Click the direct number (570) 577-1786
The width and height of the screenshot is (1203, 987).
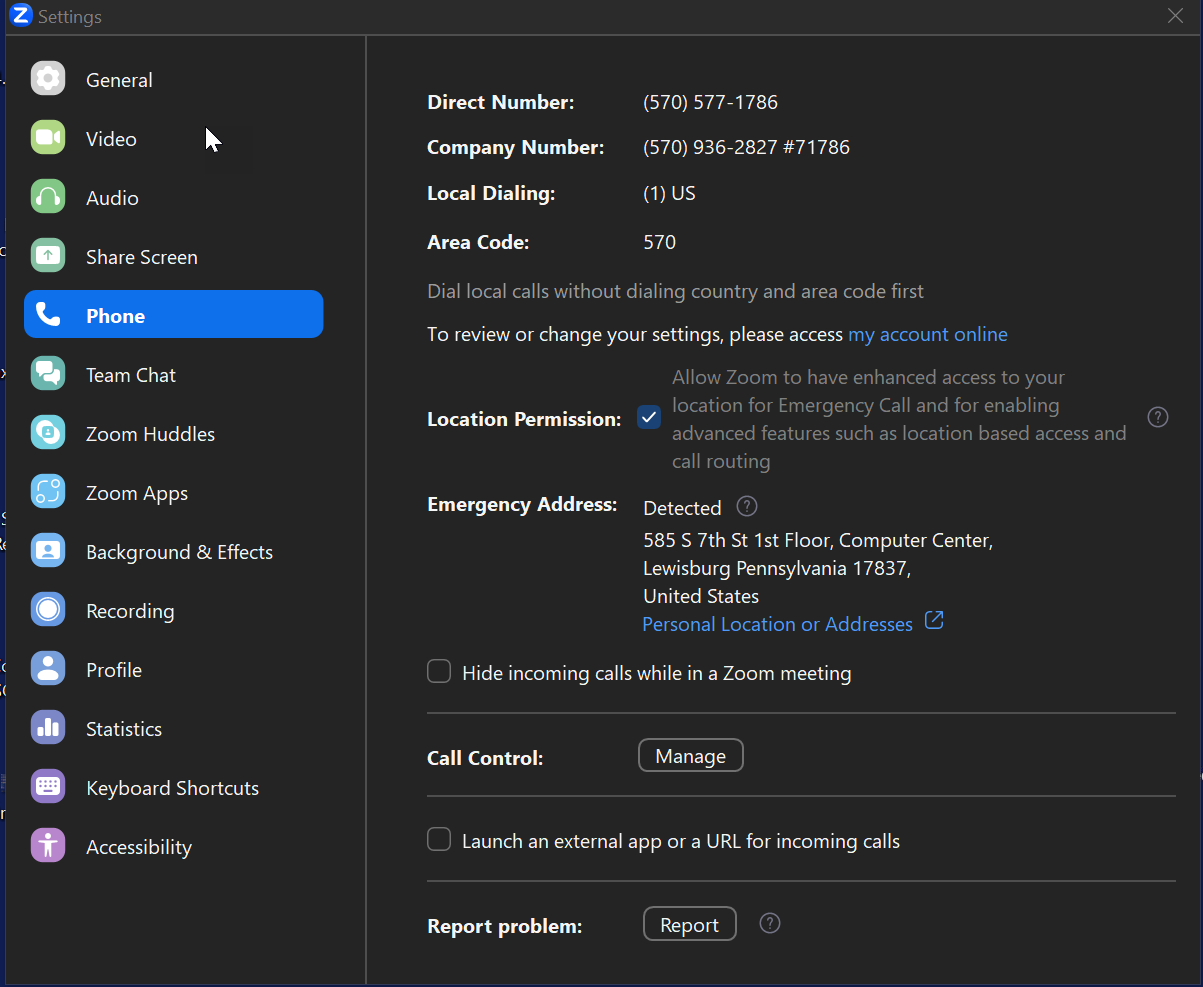710,102
